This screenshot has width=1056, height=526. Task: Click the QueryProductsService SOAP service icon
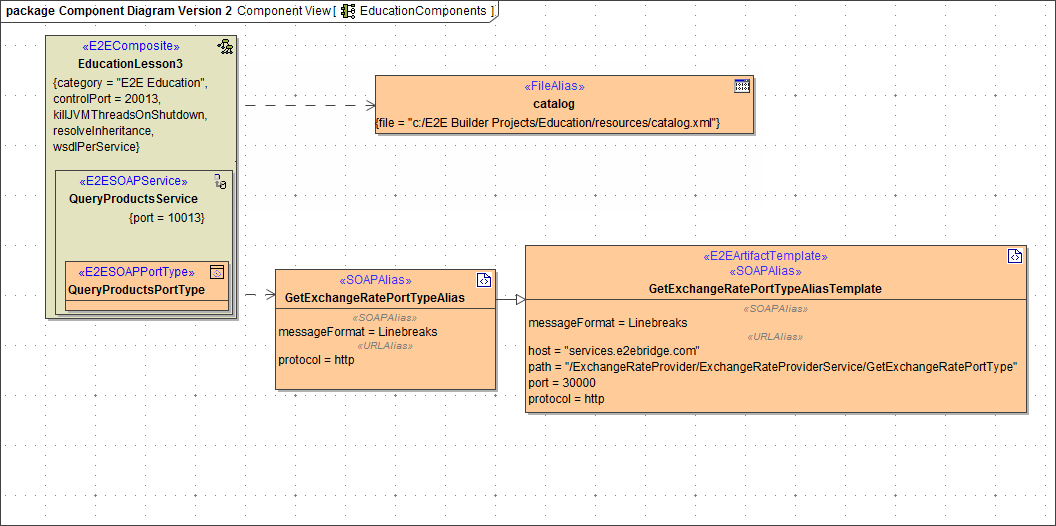click(221, 181)
